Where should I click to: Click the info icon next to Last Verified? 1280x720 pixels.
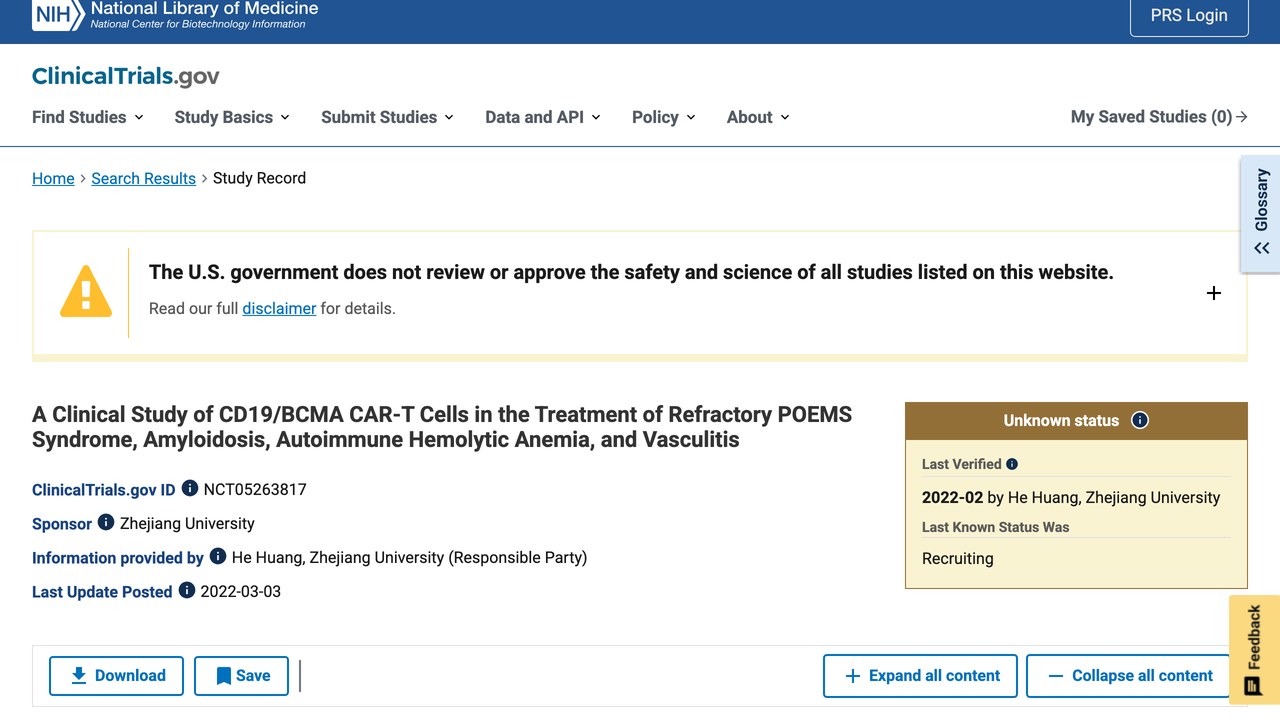coord(1012,464)
